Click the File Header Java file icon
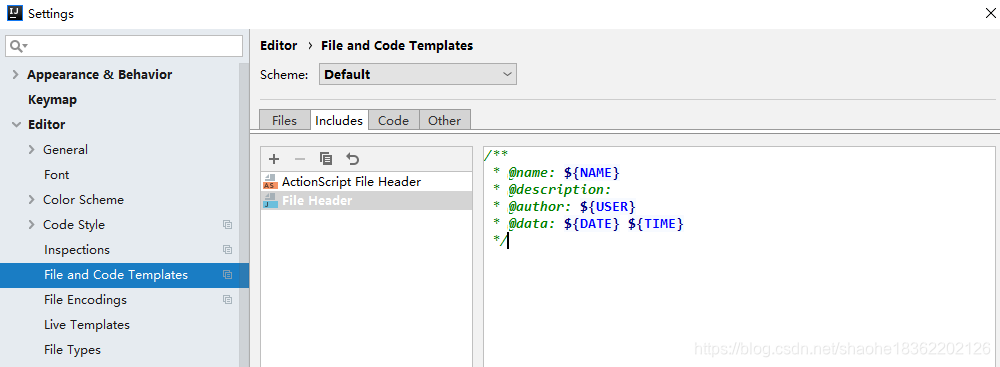The height and width of the screenshot is (367, 1000). pos(270,200)
